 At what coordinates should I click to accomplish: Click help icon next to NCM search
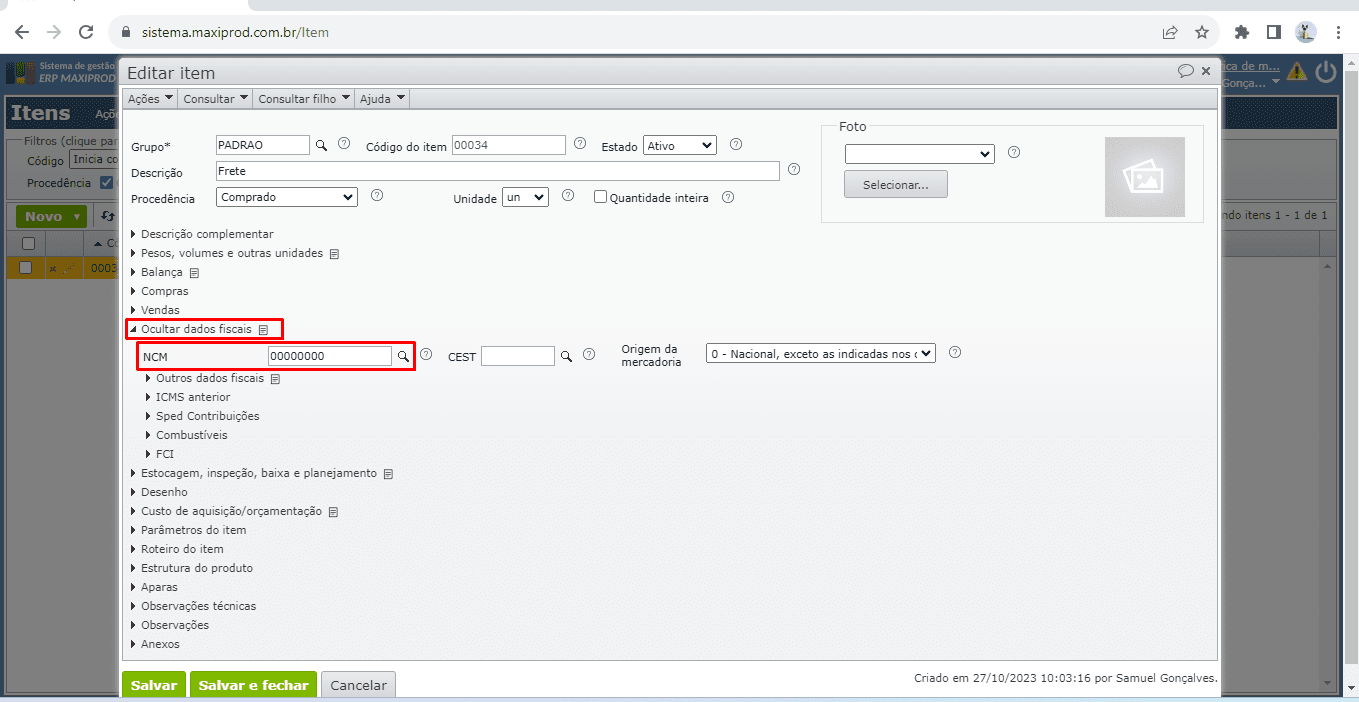point(426,354)
